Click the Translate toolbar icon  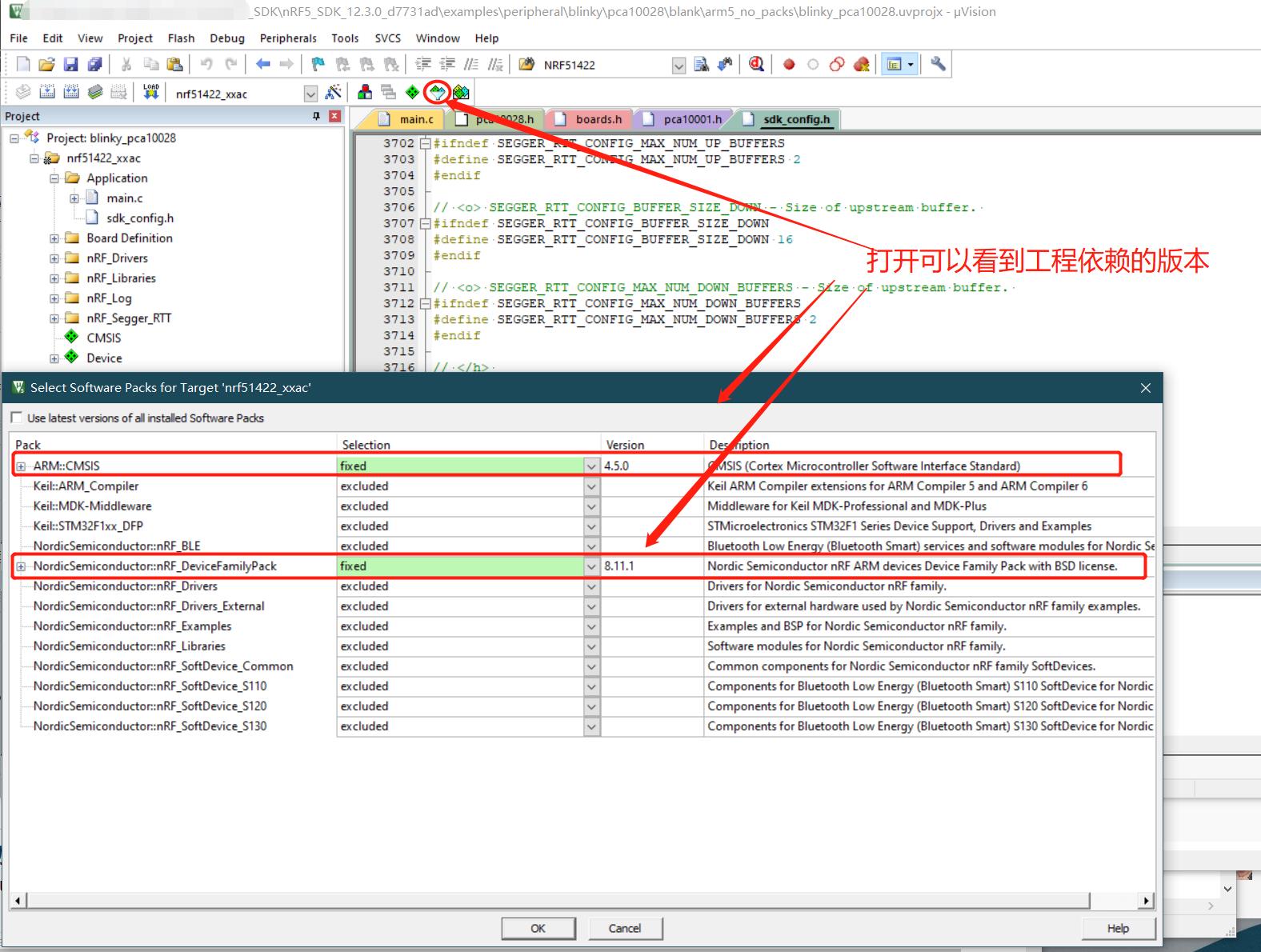23,92
